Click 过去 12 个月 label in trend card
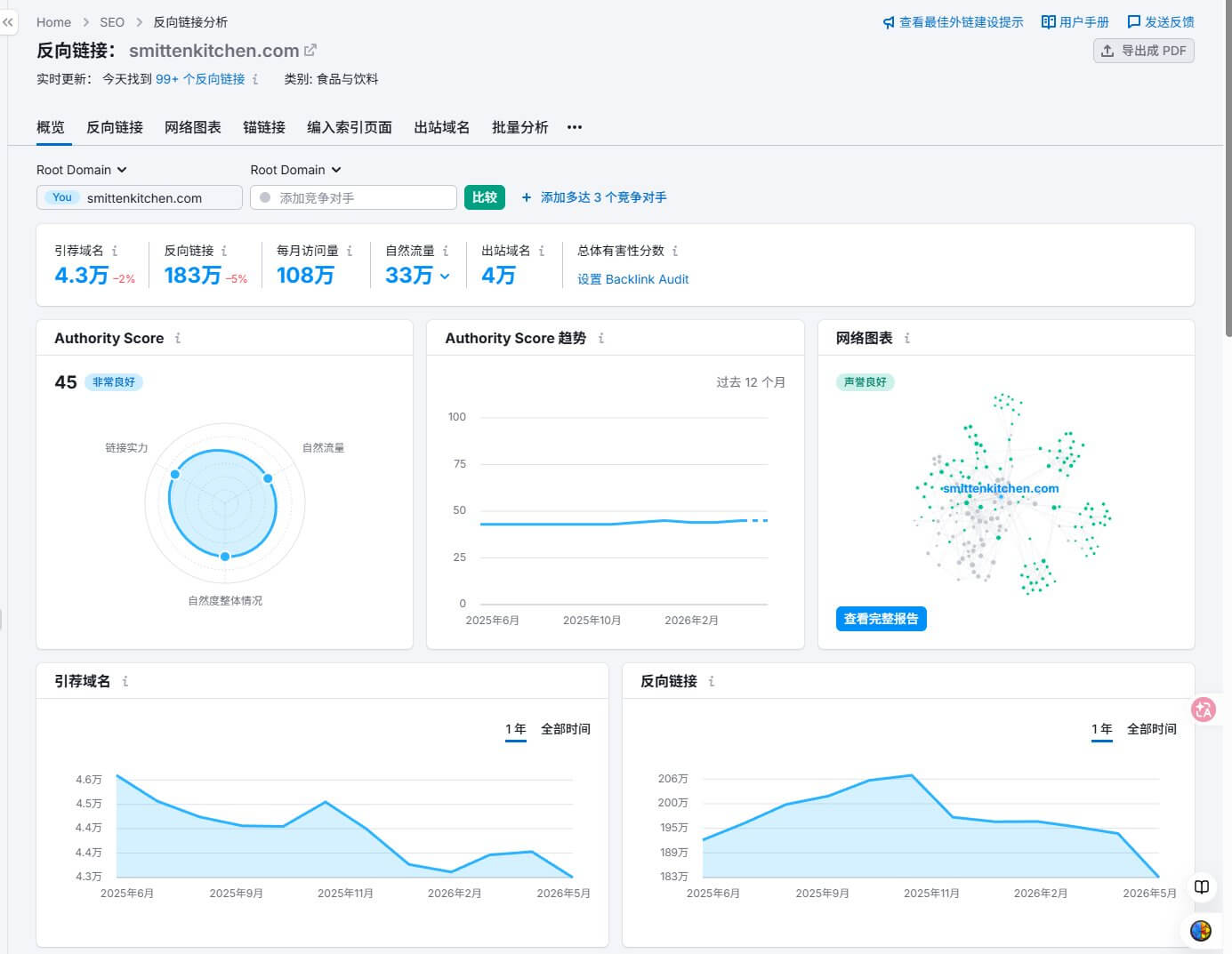The width and height of the screenshot is (1232, 954). coord(751,382)
